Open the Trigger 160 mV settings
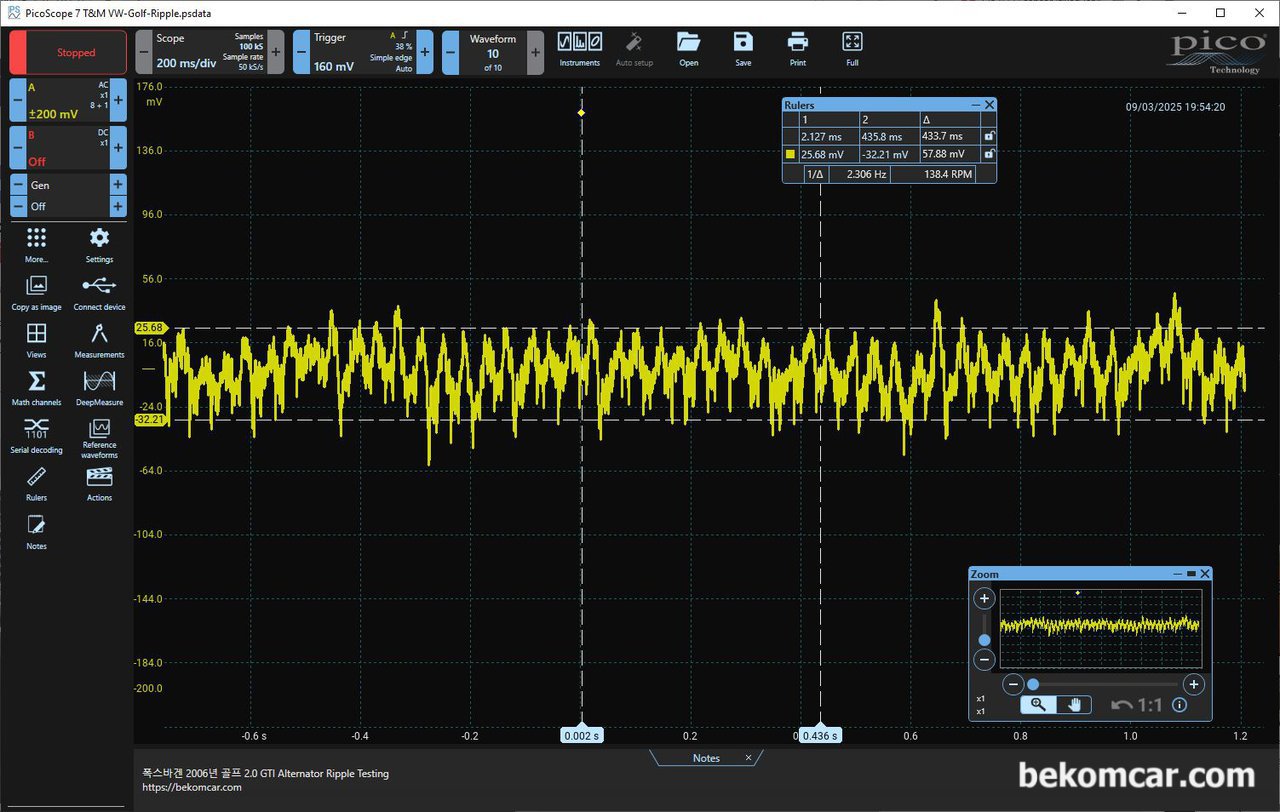Image resolution: width=1280 pixels, height=812 pixels. pos(363,52)
